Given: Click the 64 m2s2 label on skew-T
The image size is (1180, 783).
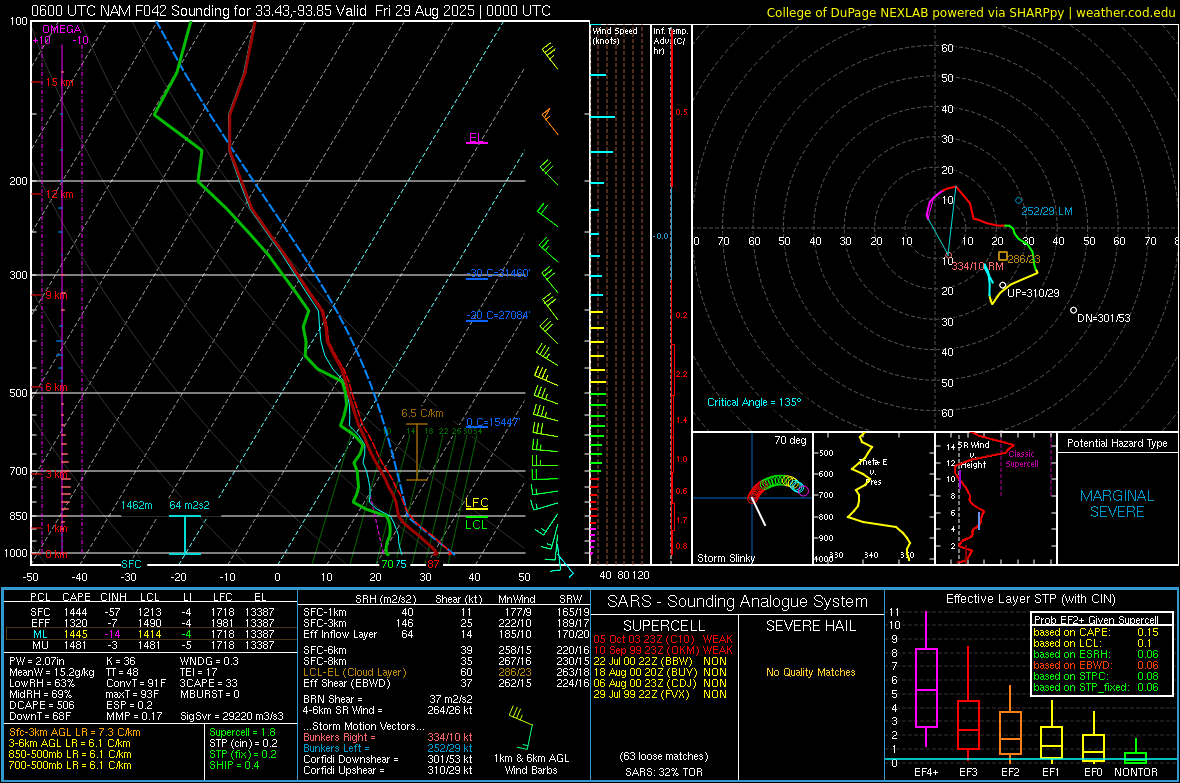Looking at the screenshot, I should (189, 505).
